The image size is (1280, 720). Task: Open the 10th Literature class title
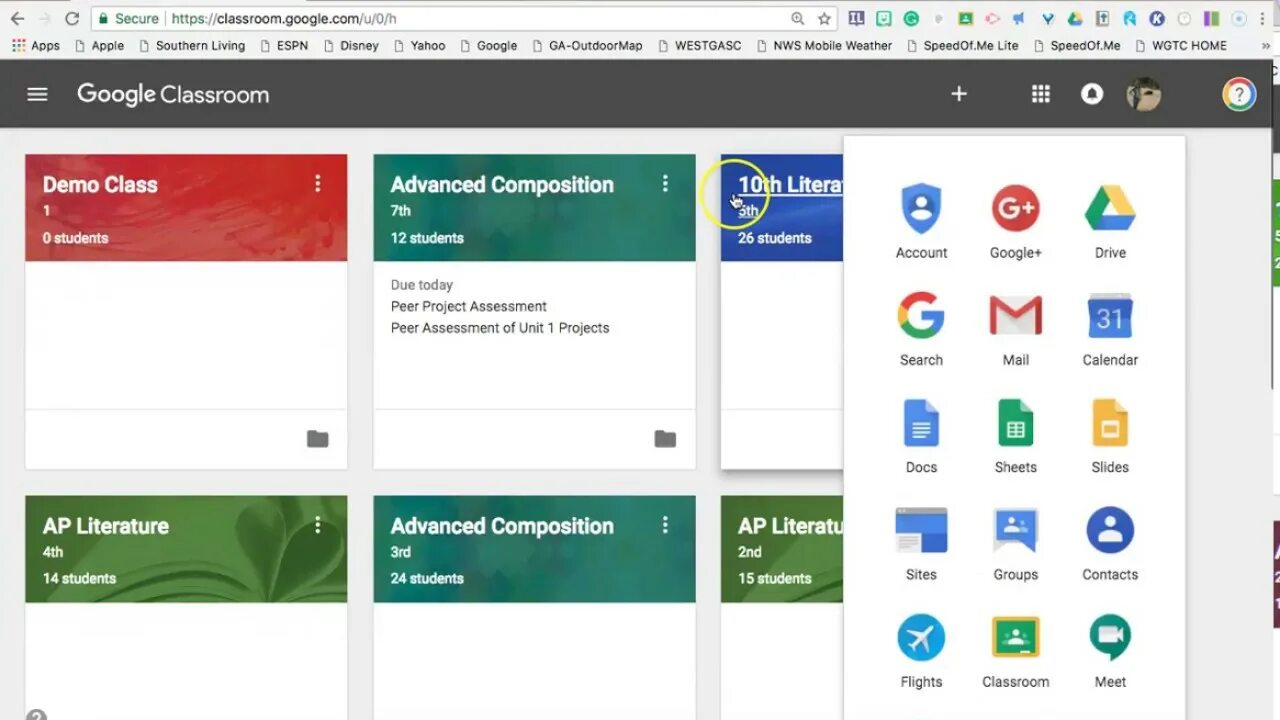pos(789,185)
